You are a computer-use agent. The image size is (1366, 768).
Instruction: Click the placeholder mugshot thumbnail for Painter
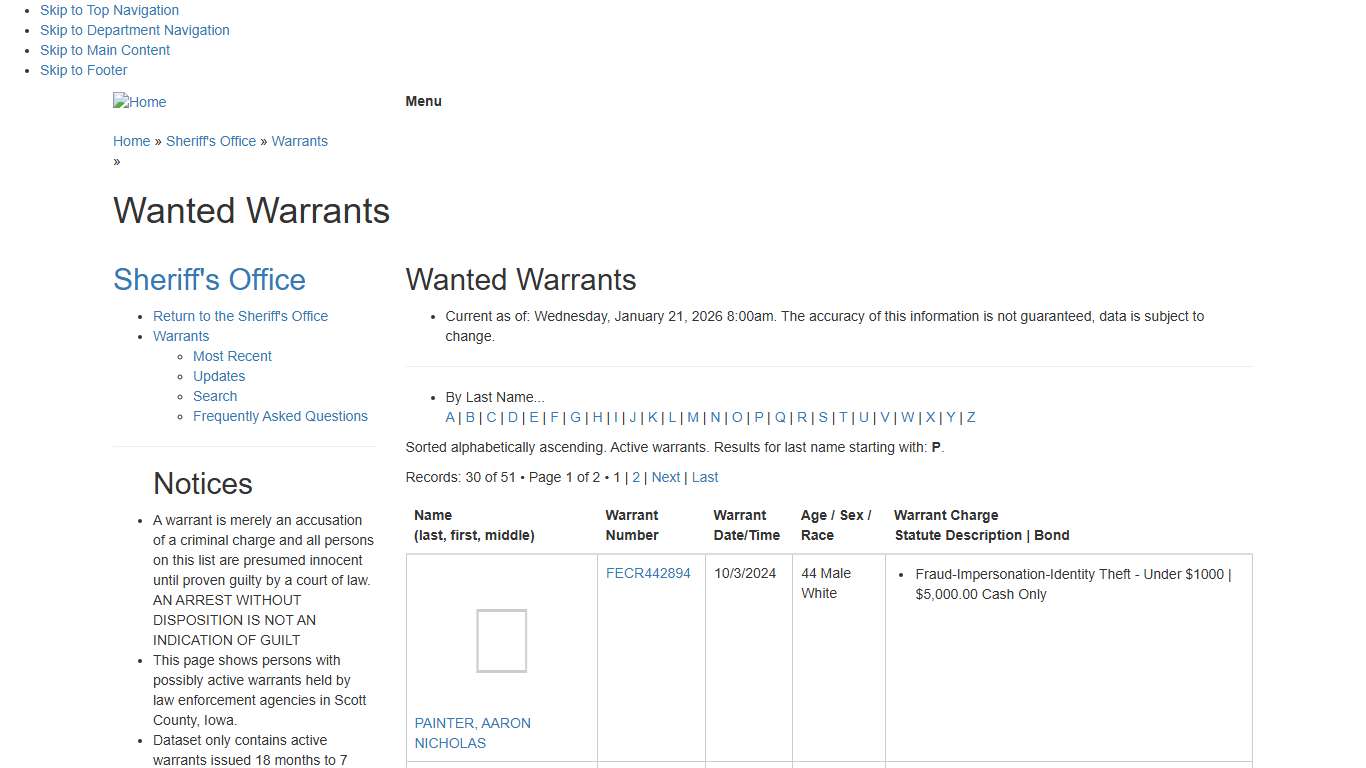pos(502,641)
